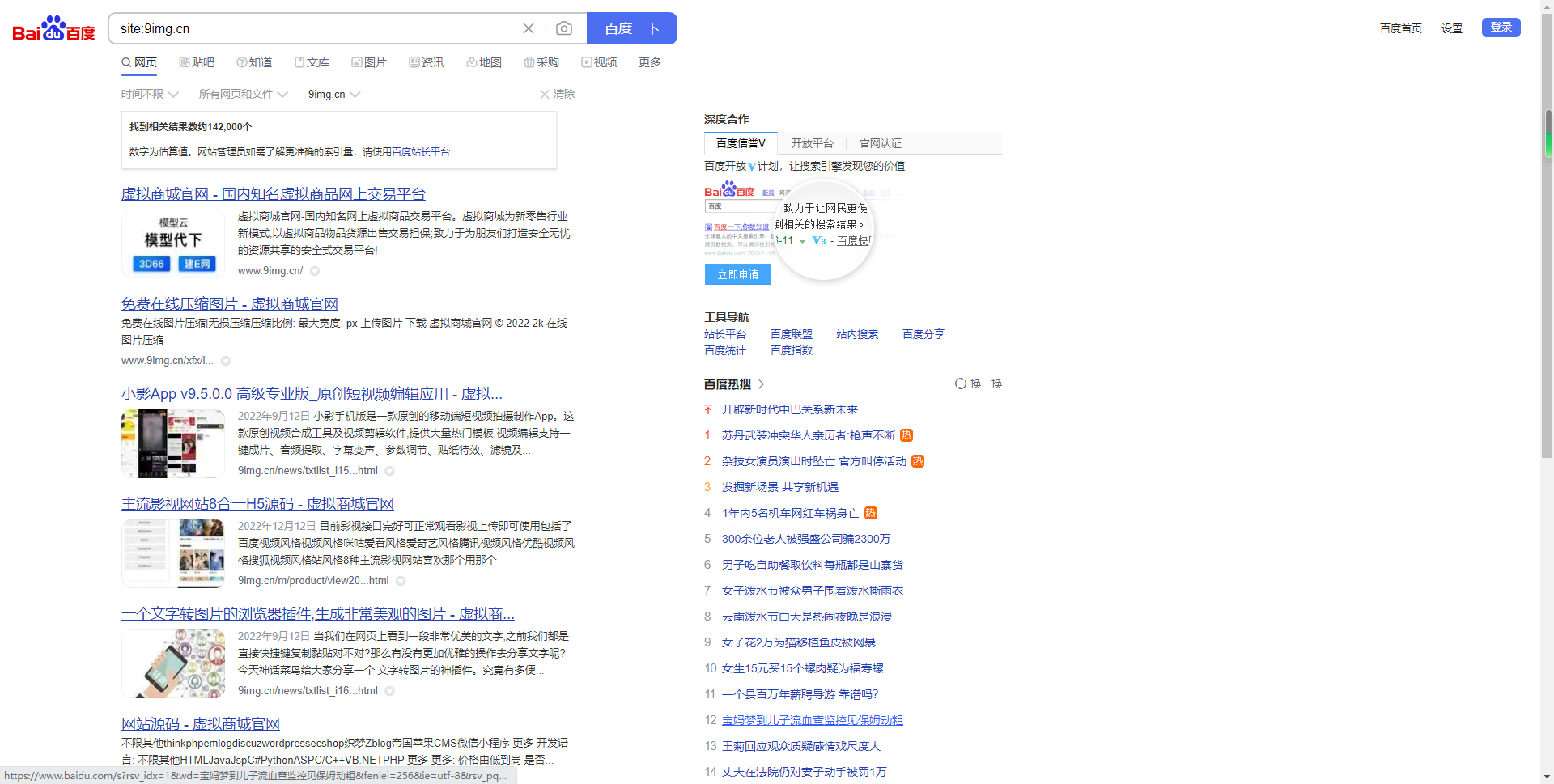The height and width of the screenshot is (784, 1554).
Task: Click the 小影App result thumbnail
Action: [173, 443]
